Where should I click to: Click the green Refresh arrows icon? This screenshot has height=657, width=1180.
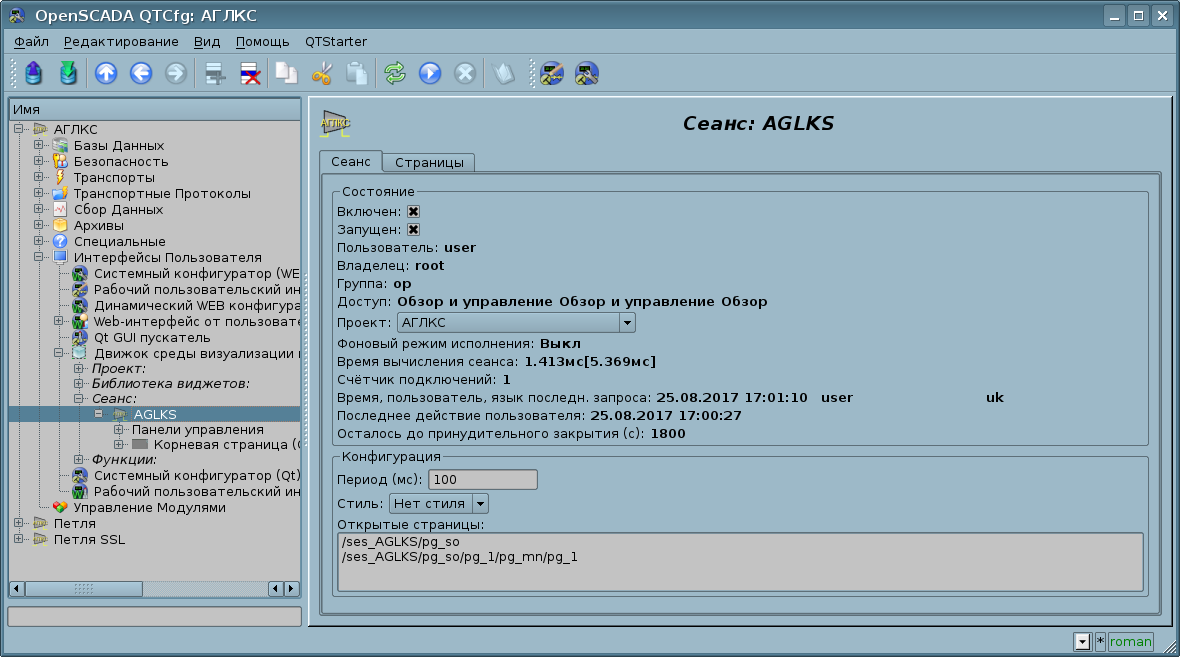point(395,73)
